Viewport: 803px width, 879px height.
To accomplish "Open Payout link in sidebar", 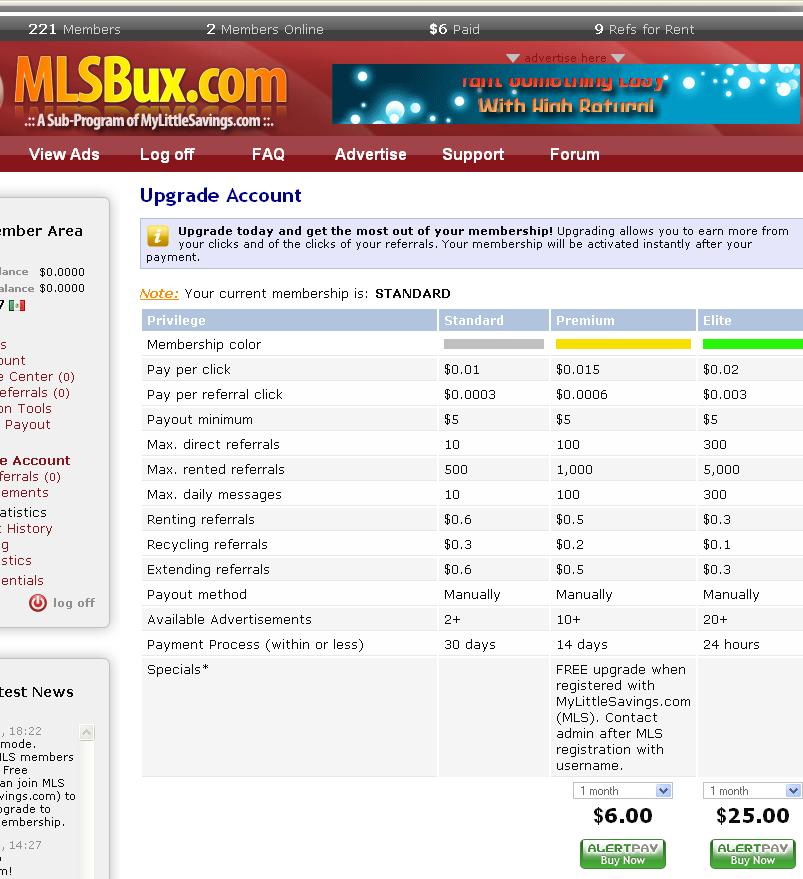I will 27,425.
